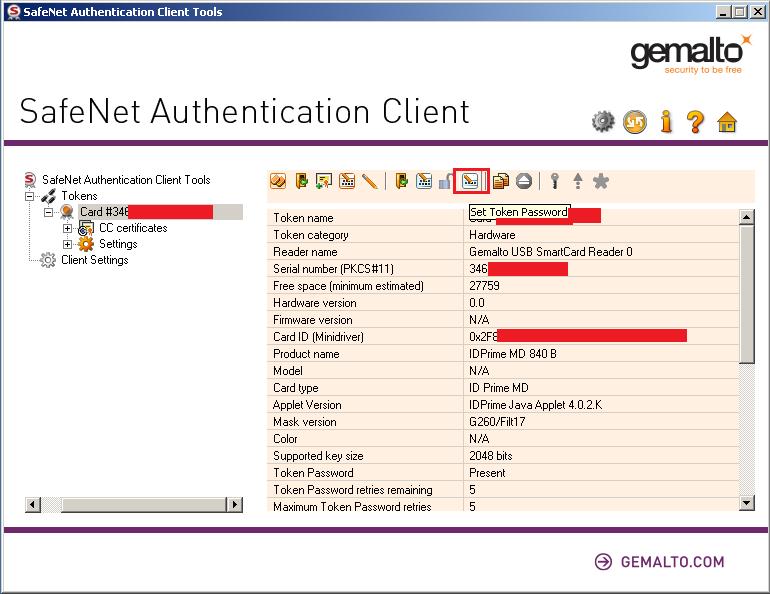The width and height of the screenshot is (770, 594).
Task: Click blue Change Administrator Password icon beside padlock
Action: [x=424, y=181]
